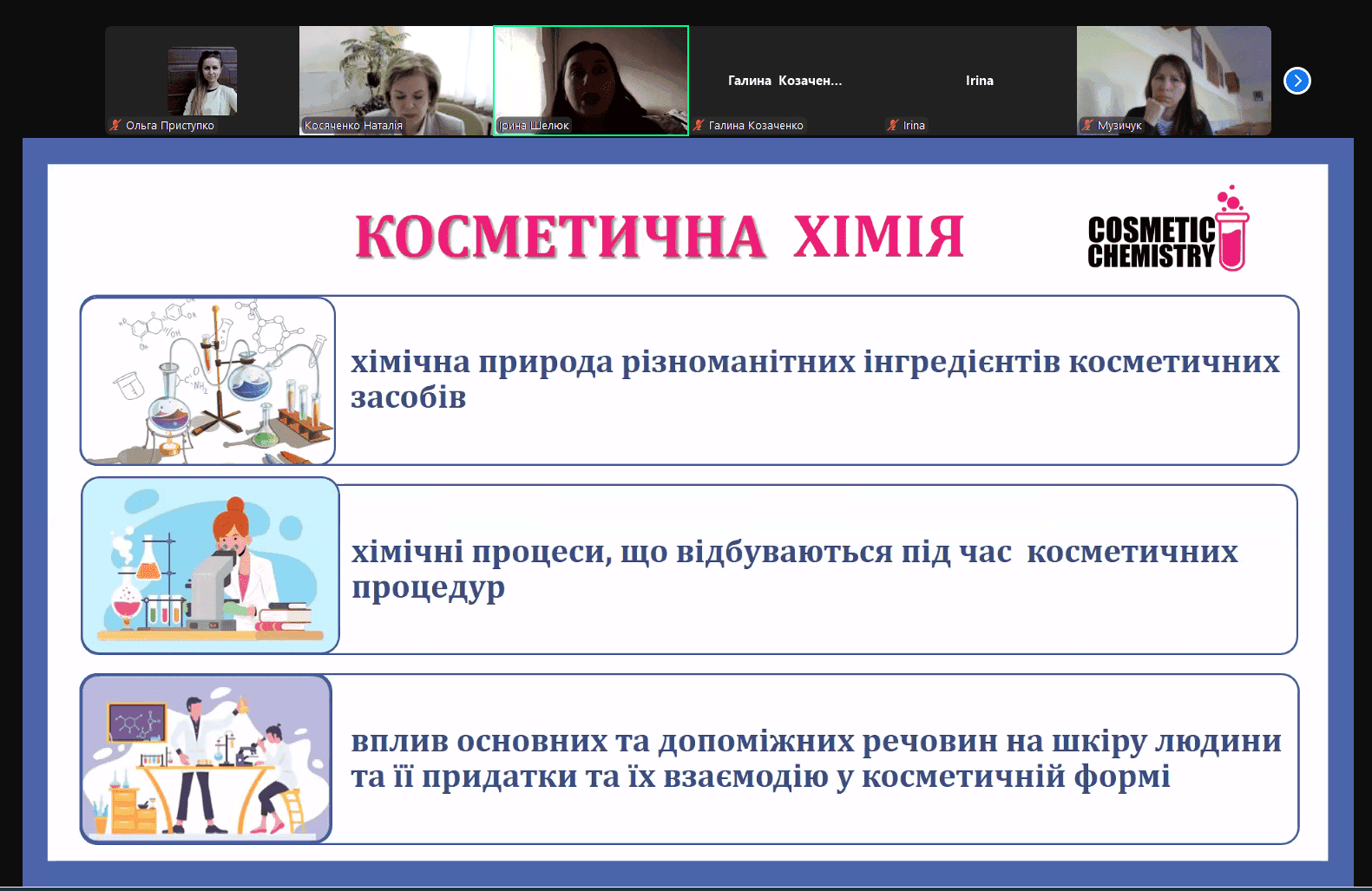The width and height of the screenshot is (1372, 891).
Task: Select Музичук participant video tile
Action: (x=1174, y=81)
